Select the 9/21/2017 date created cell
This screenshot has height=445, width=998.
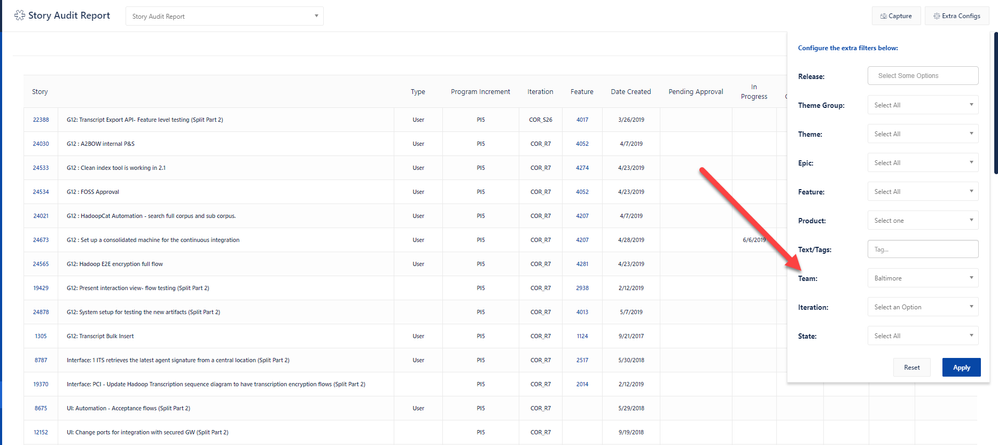(631, 336)
